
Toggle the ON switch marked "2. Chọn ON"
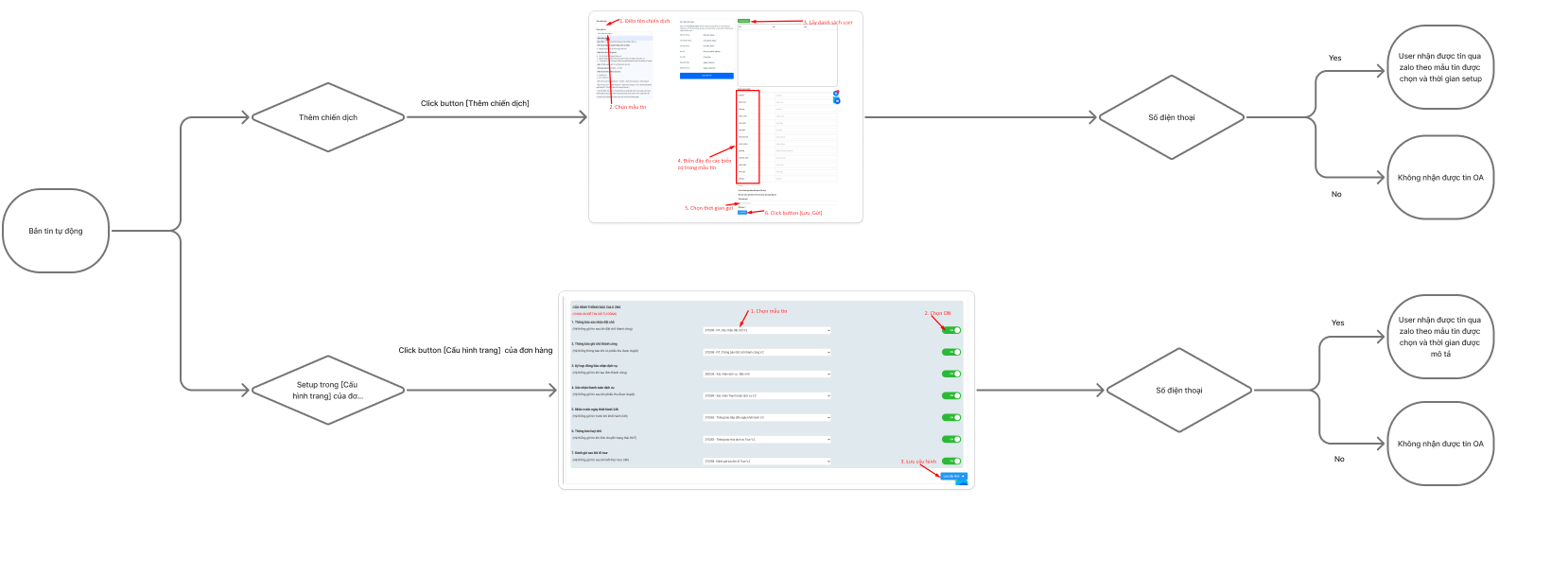(951, 330)
